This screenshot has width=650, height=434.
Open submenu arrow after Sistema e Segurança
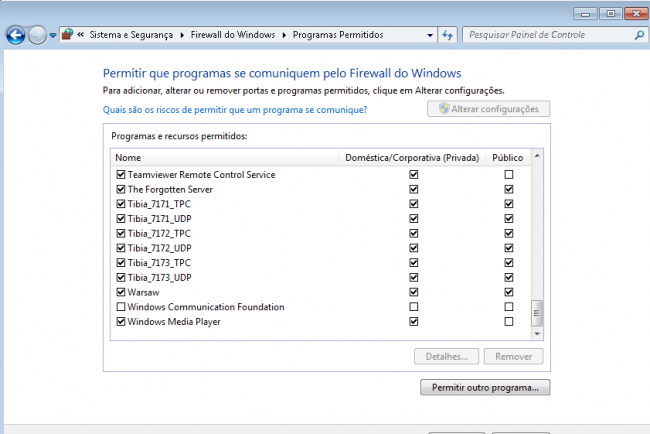pos(182,35)
